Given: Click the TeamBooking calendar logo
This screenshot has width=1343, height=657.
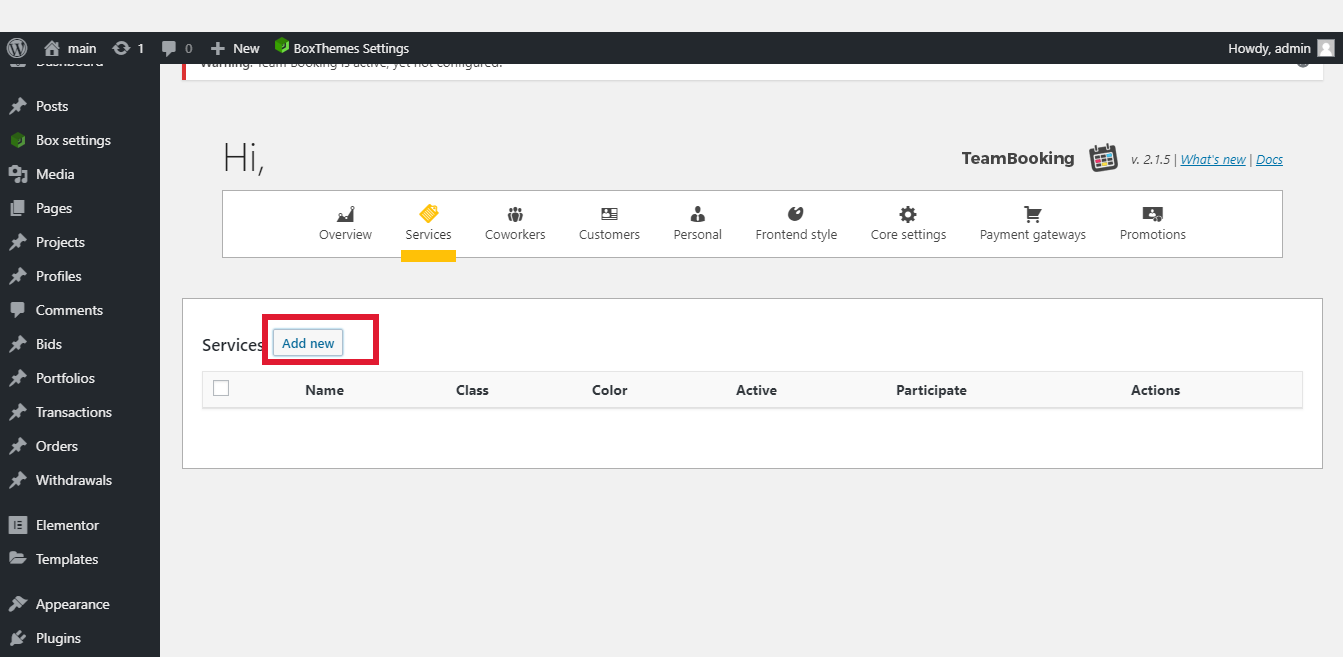Looking at the screenshot, I should pyautogui.click(x=1103, y=158).
